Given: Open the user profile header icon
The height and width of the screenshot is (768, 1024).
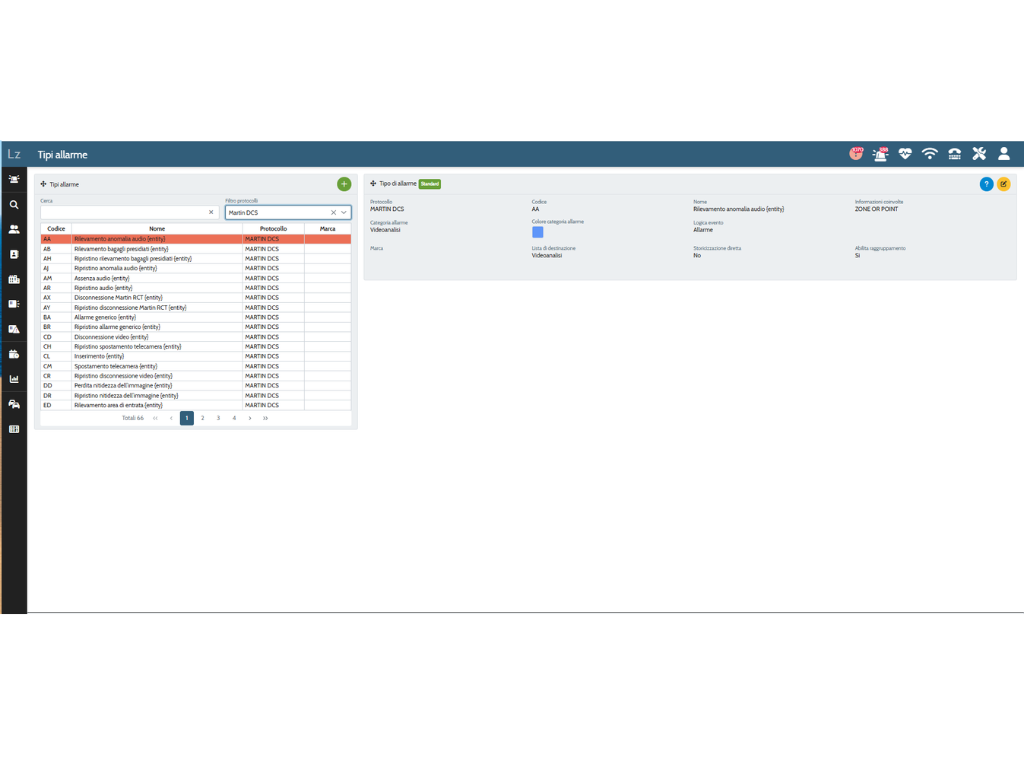Looking at the screenshot, I should [x=1004, y=154].
